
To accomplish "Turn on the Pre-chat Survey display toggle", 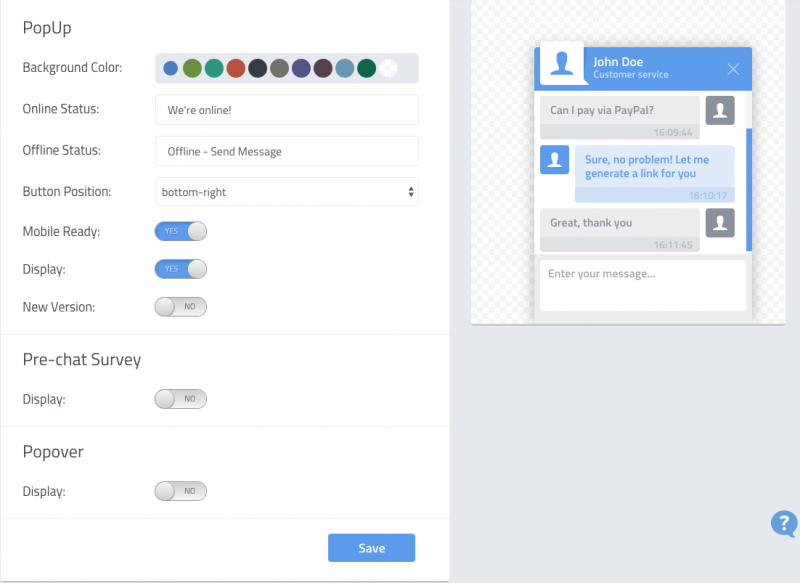I will 180,399.
